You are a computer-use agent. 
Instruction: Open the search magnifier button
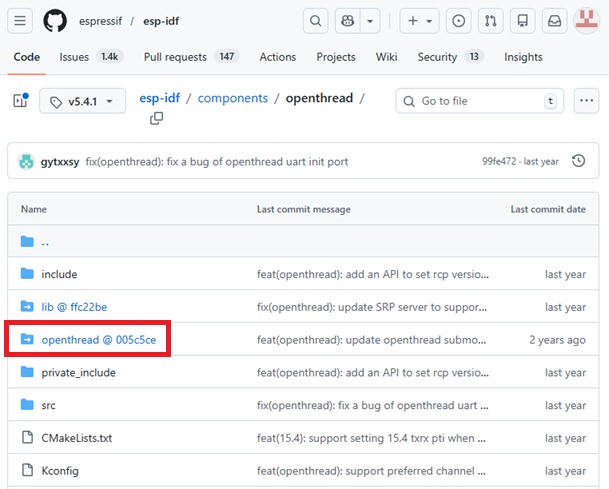(x=315, y=21)
